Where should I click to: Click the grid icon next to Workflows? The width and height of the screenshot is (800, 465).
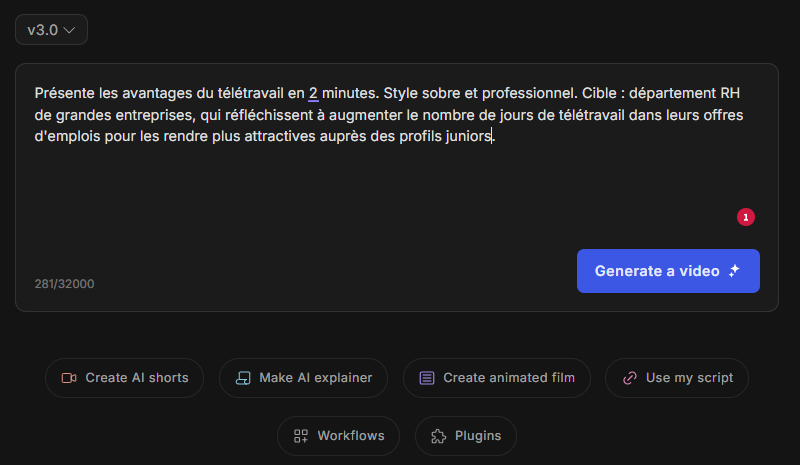coord(301,436)
